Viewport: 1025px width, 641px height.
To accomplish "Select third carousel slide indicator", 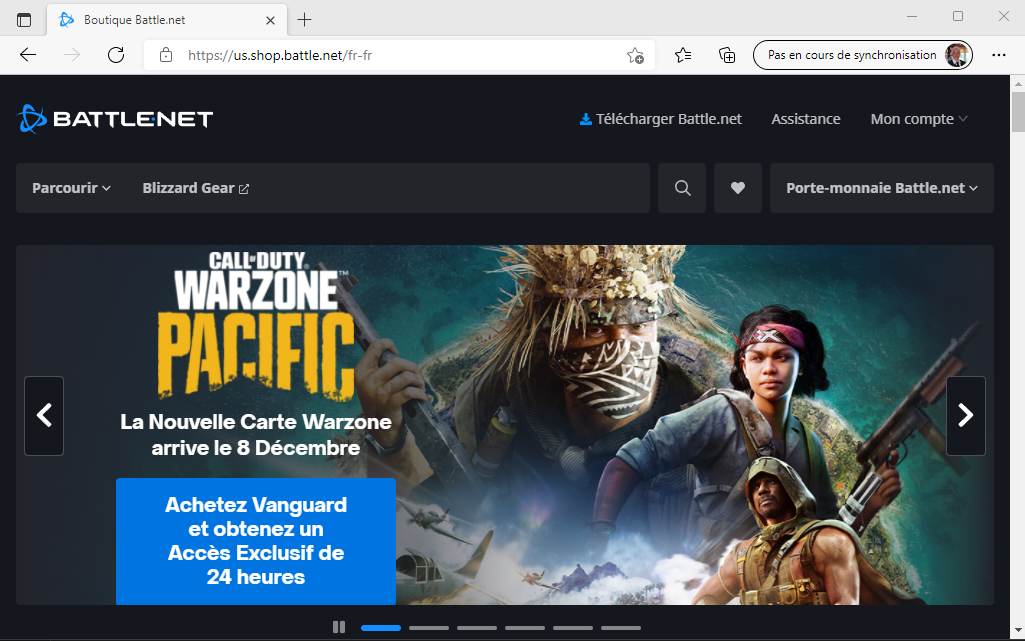I will (x=477, y=628).
